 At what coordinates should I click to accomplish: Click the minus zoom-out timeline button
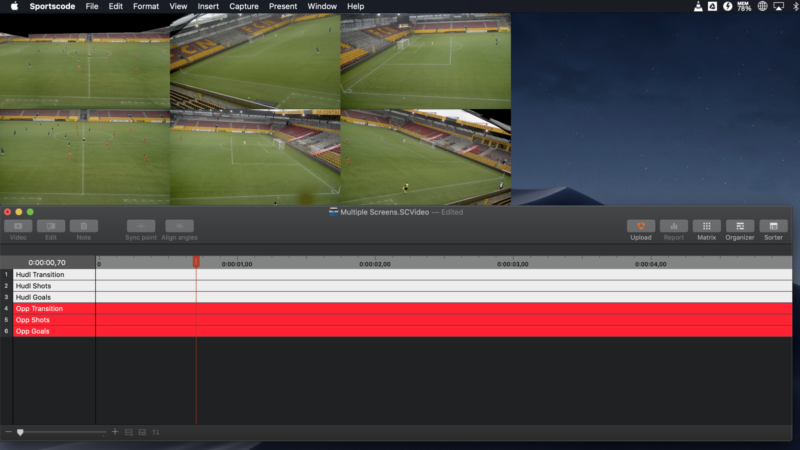pyautogui.click(x=8, y=432)
